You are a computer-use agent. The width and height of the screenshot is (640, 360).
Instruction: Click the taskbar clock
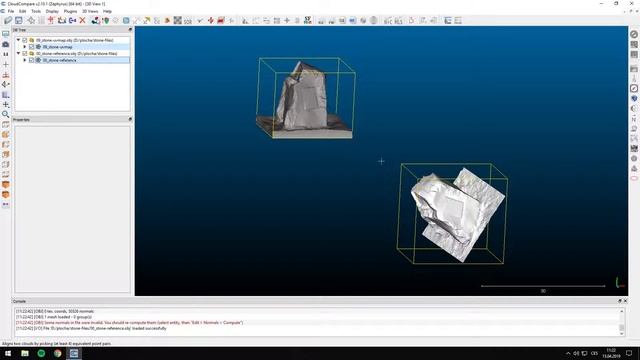pos(611,353)
